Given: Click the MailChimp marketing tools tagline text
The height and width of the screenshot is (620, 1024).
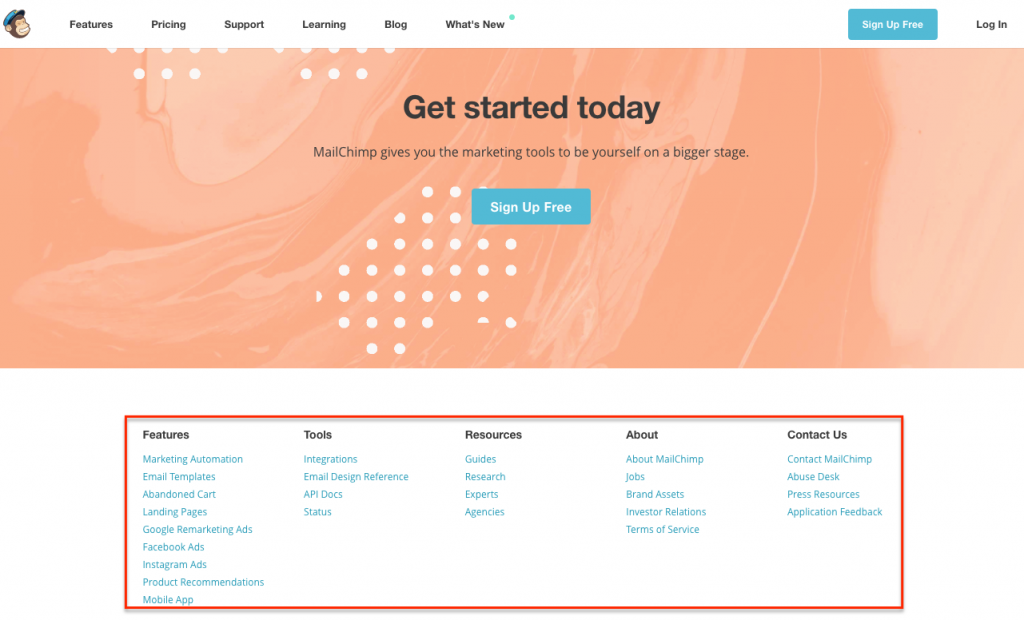Looking at the screenshot, I should coord(531,152).
